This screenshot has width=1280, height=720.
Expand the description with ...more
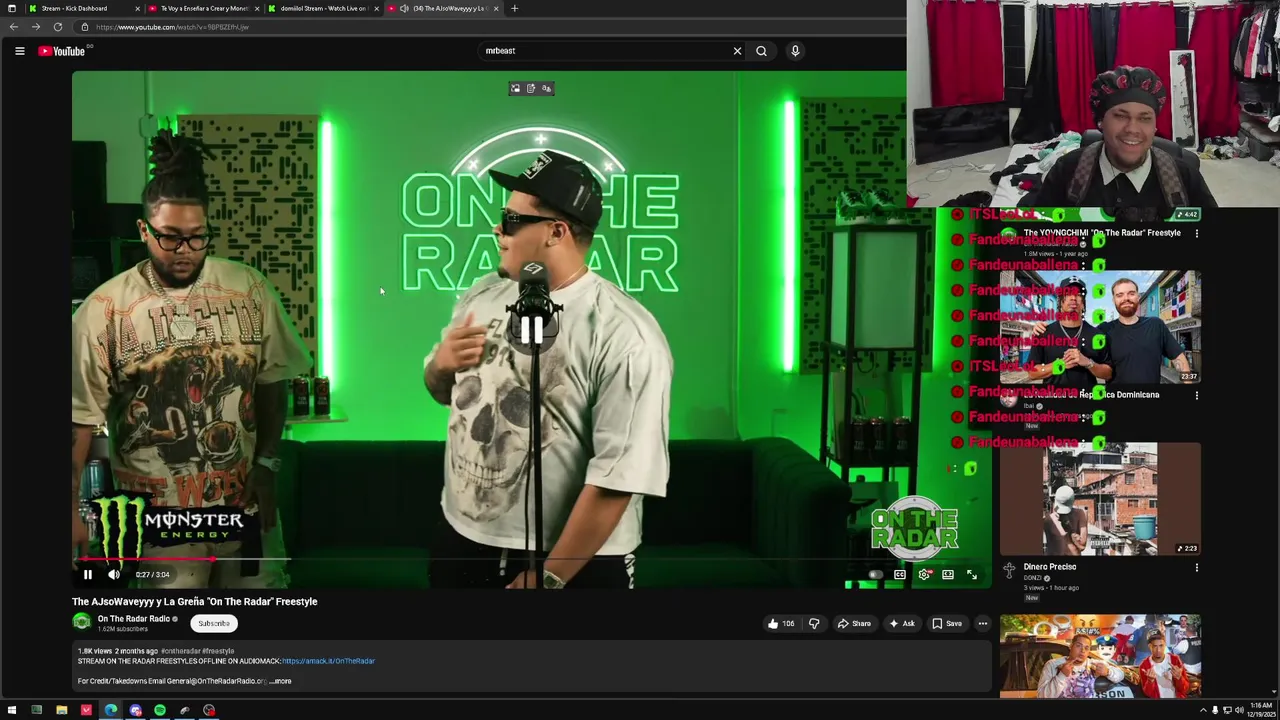tap(282, 681)
